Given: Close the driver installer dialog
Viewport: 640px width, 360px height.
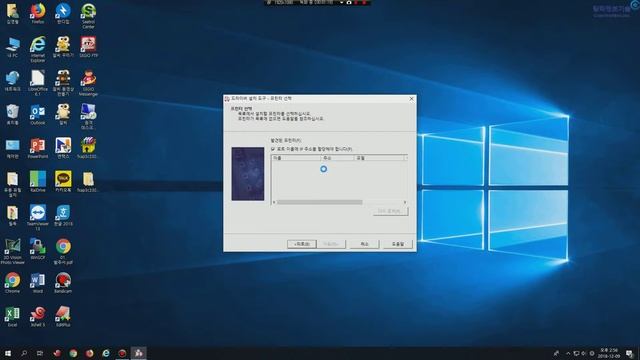Looking at the screenshot, I should tap(411, 99).
